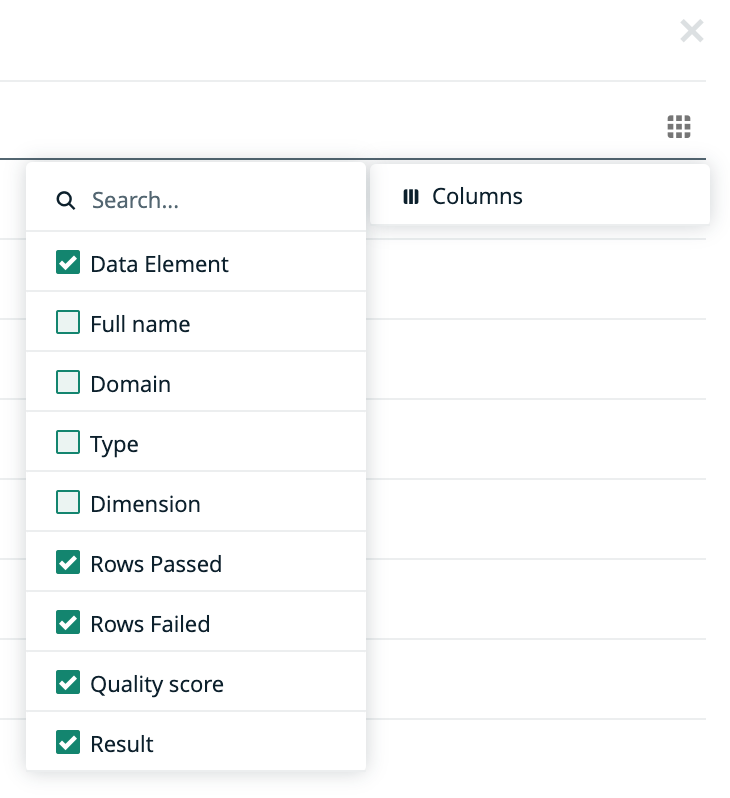
Task: Click the Quality score label
Action: tap(157, 685)
